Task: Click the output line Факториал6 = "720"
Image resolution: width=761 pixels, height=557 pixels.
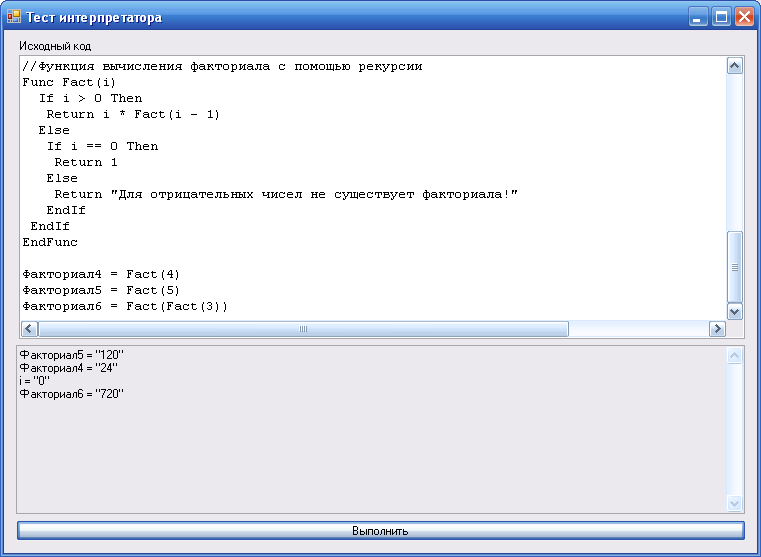Action: [72, 393]
